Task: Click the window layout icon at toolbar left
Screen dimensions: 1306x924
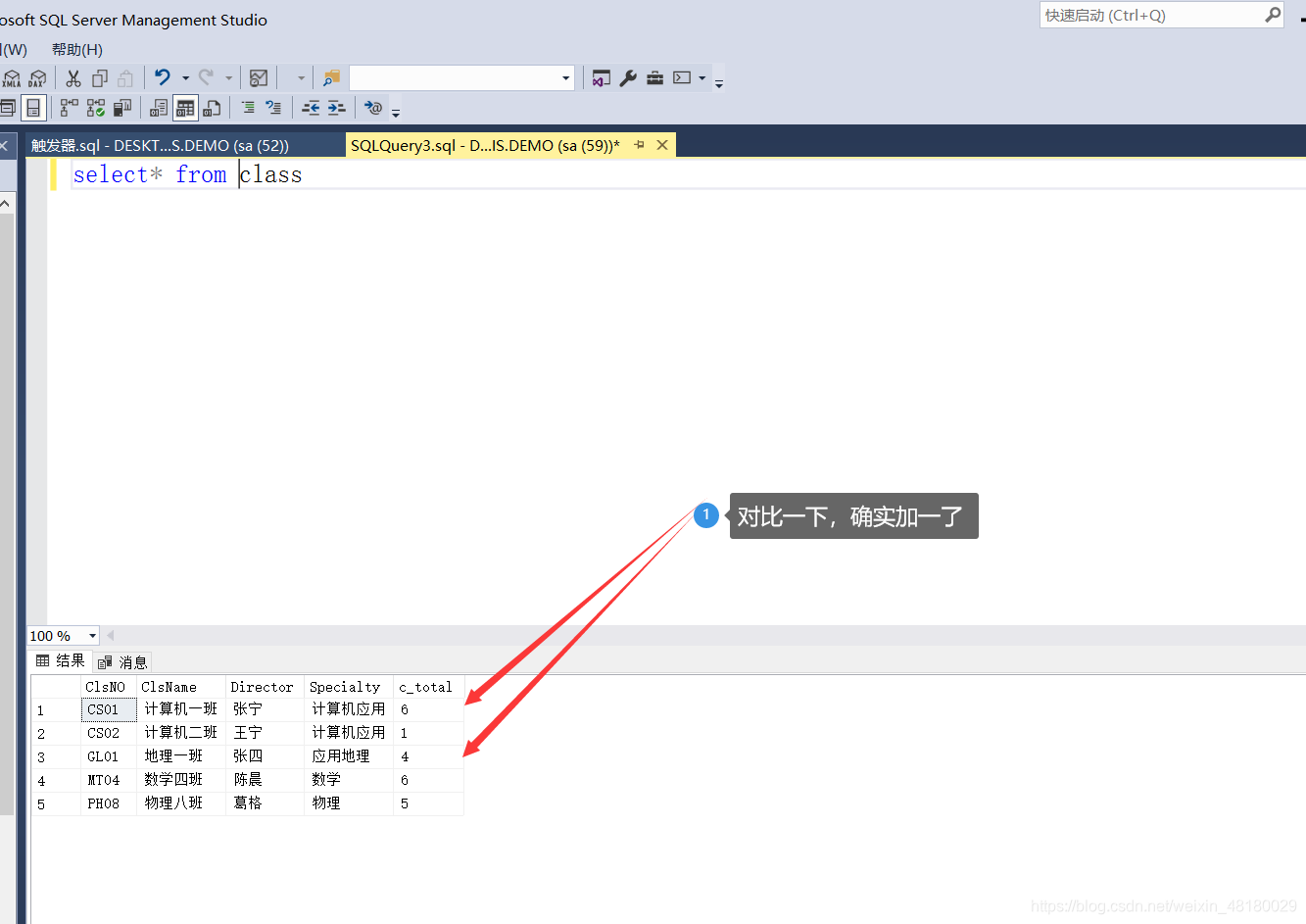Action: [8, 108]
